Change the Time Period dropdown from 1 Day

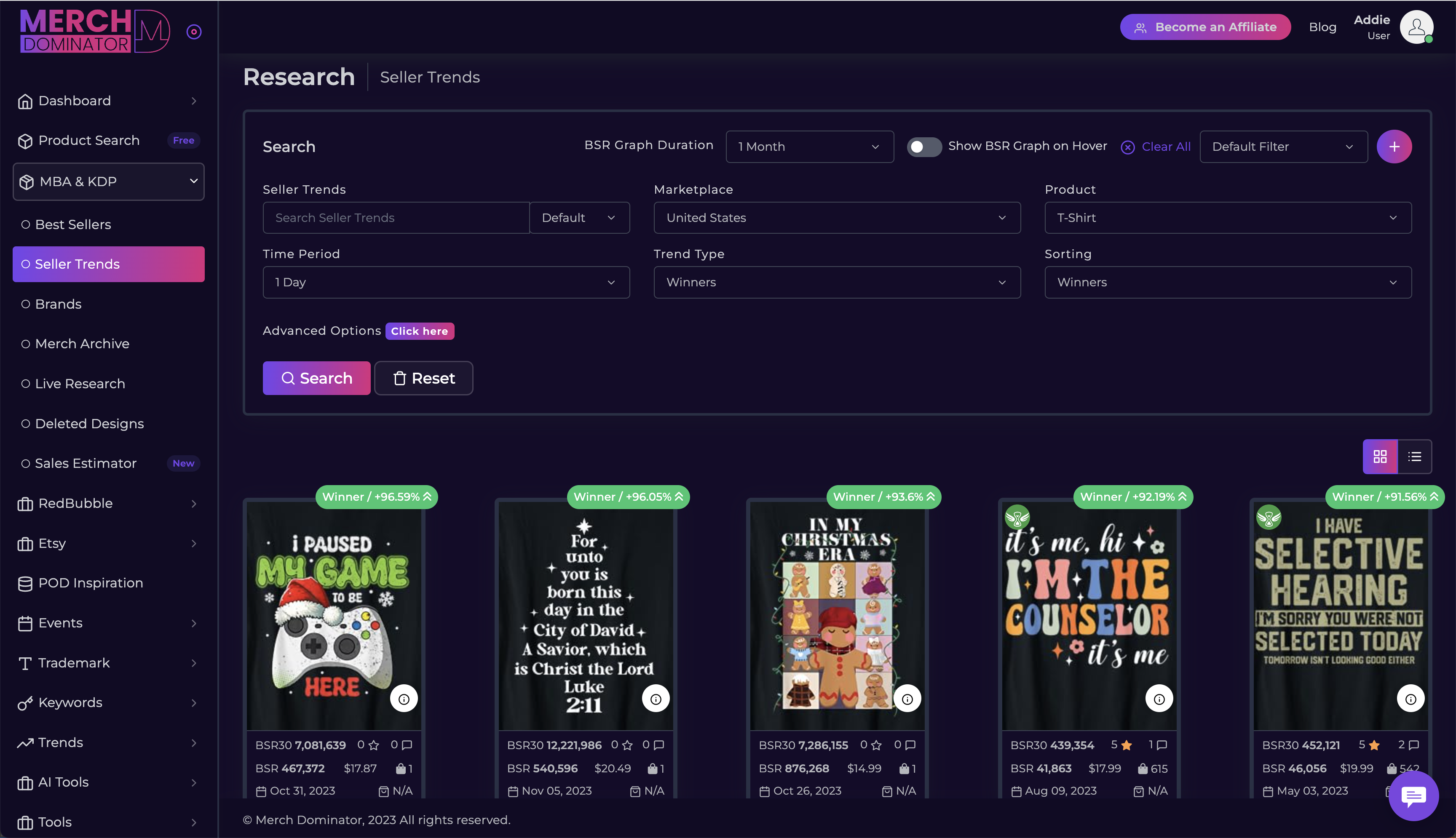[446, 282]
